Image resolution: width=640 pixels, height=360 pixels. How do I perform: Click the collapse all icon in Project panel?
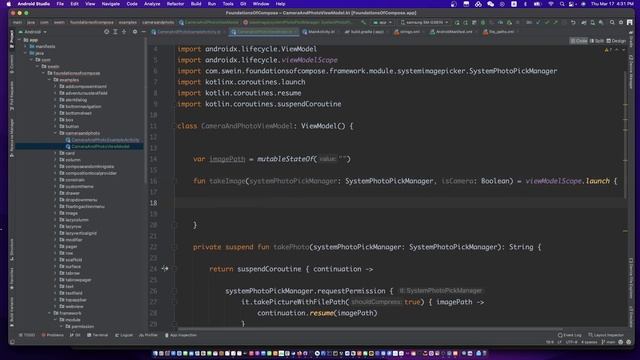[124, 32]
